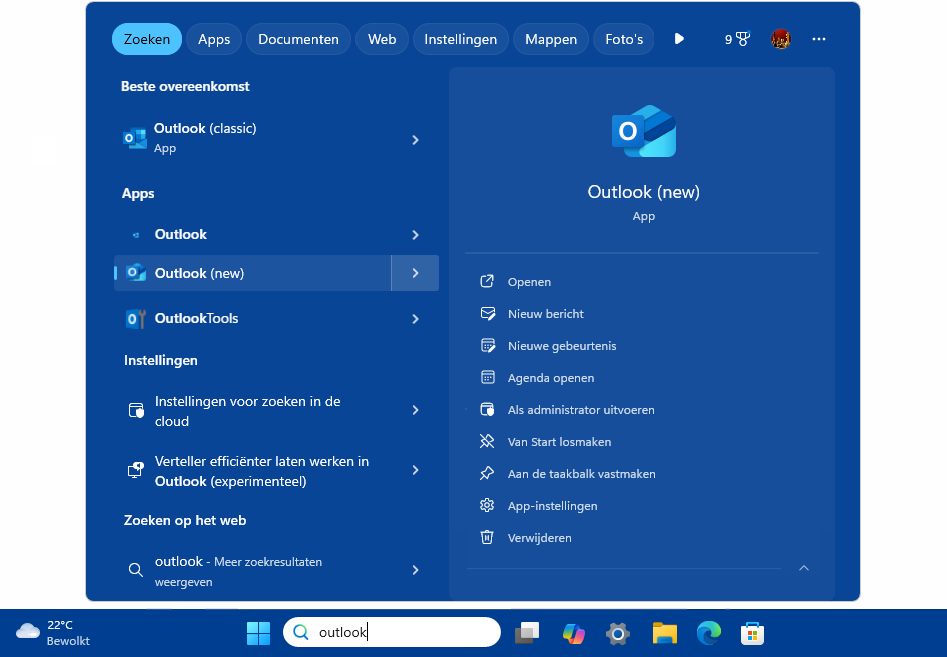Click the taskbar search box with outlook
The image size is (947, 657).
[391, 632]
